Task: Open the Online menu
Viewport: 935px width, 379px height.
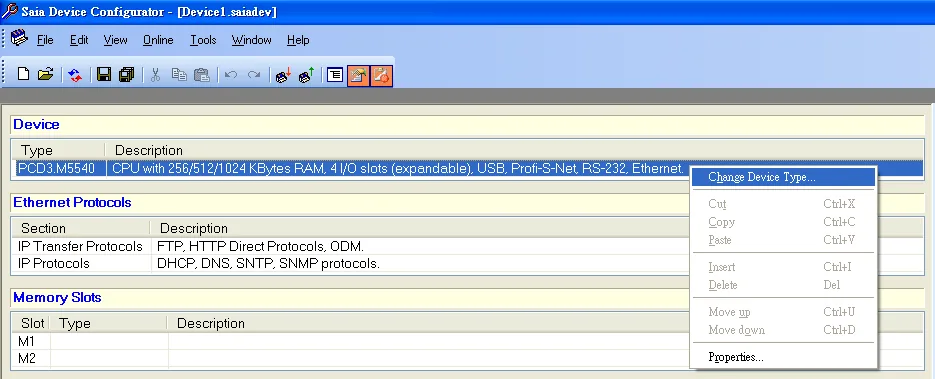Action: [158, 40]
